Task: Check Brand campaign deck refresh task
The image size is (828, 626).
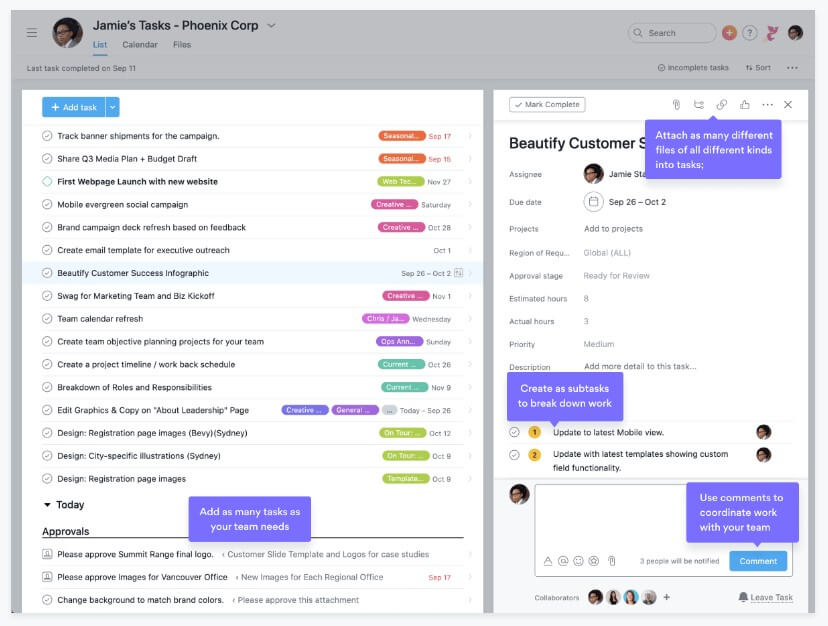Action: 47,227
